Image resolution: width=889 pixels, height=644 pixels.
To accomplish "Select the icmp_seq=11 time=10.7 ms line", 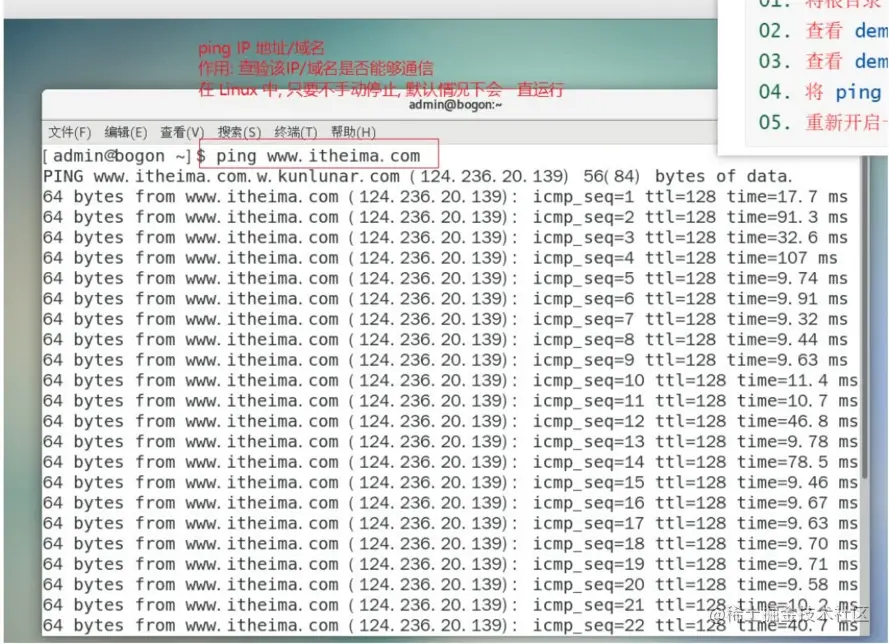I will (x=450, y=401).
